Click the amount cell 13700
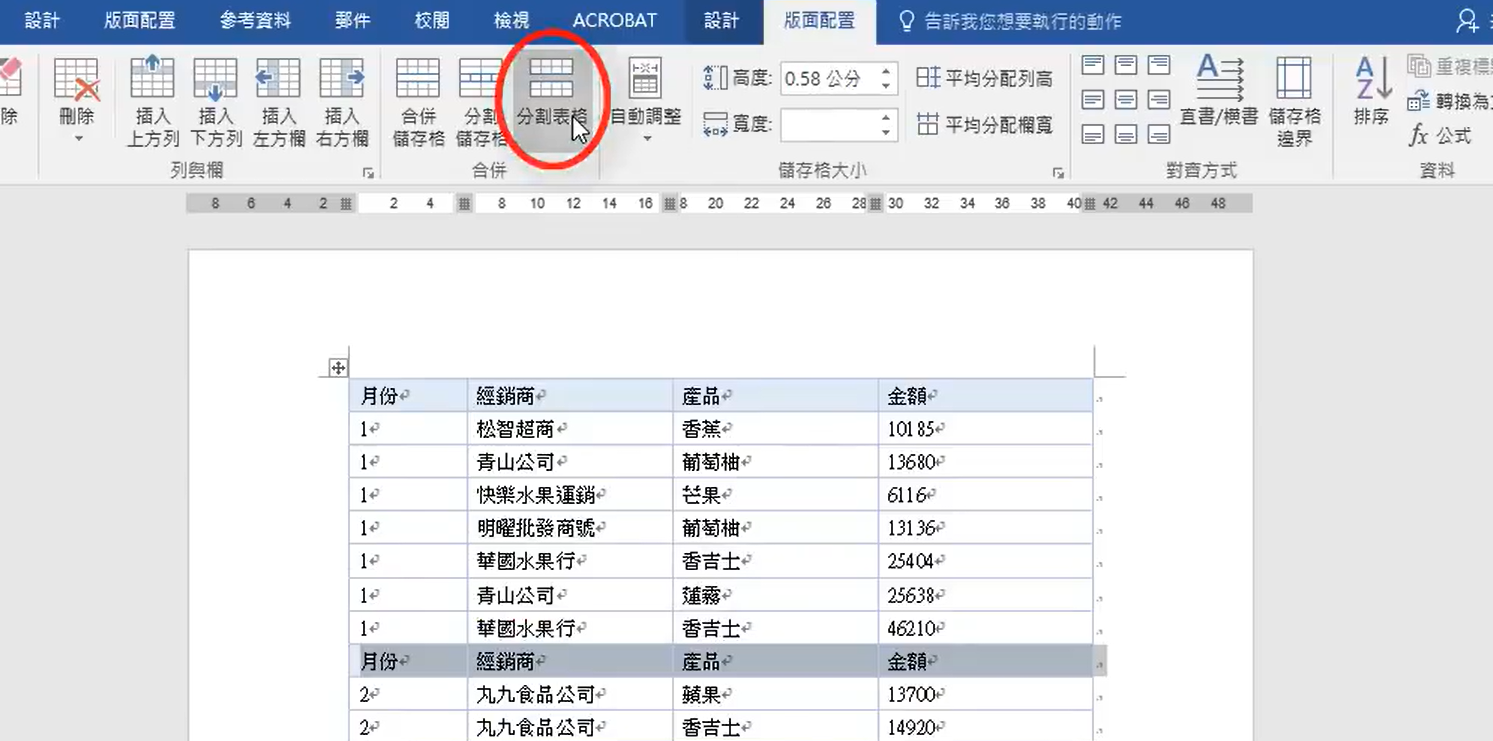Screen dimensions: 1493x741 coord(985,694)
